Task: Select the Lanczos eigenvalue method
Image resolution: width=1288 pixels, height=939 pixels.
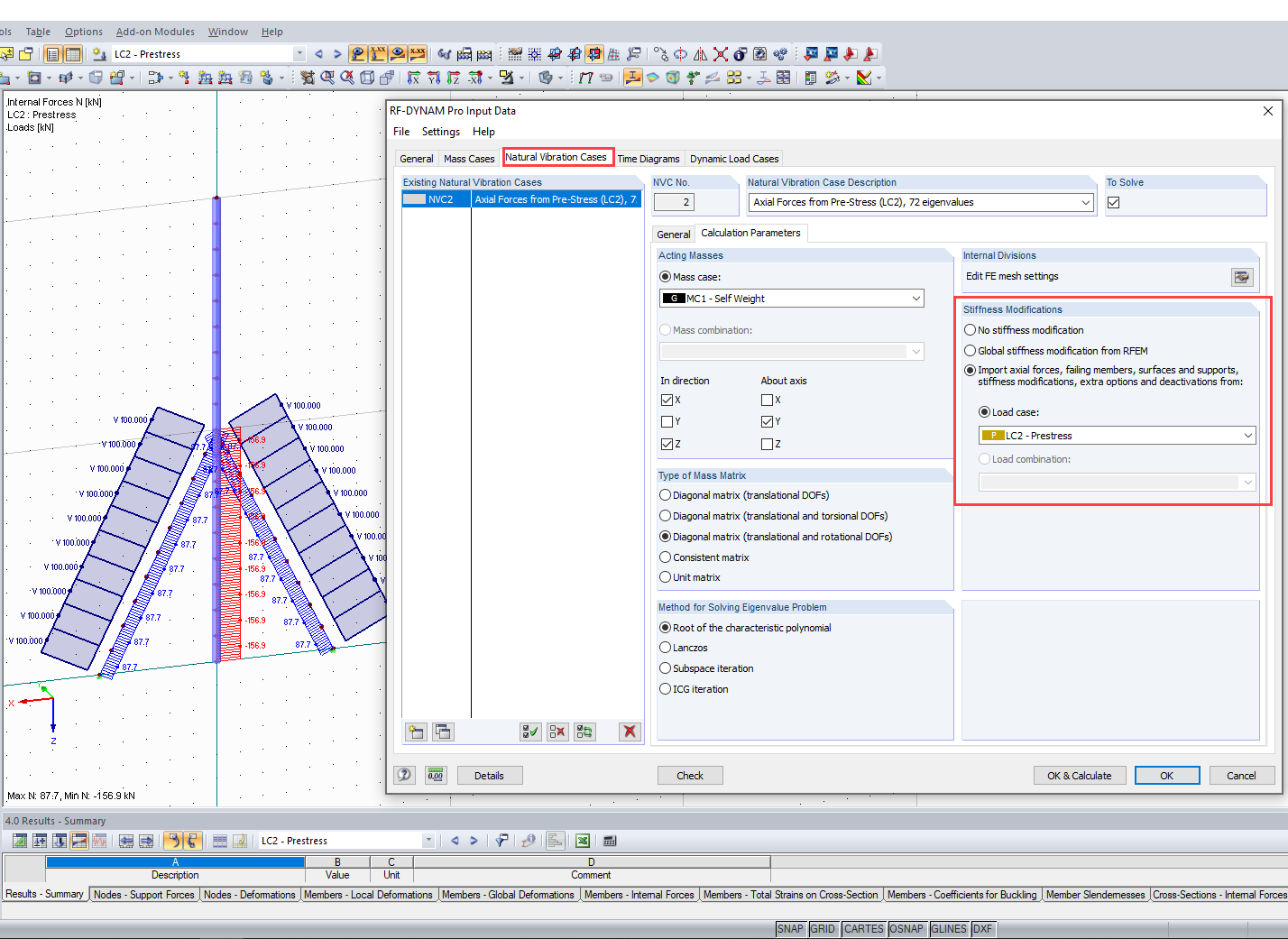Action: (x=665, y=647)
